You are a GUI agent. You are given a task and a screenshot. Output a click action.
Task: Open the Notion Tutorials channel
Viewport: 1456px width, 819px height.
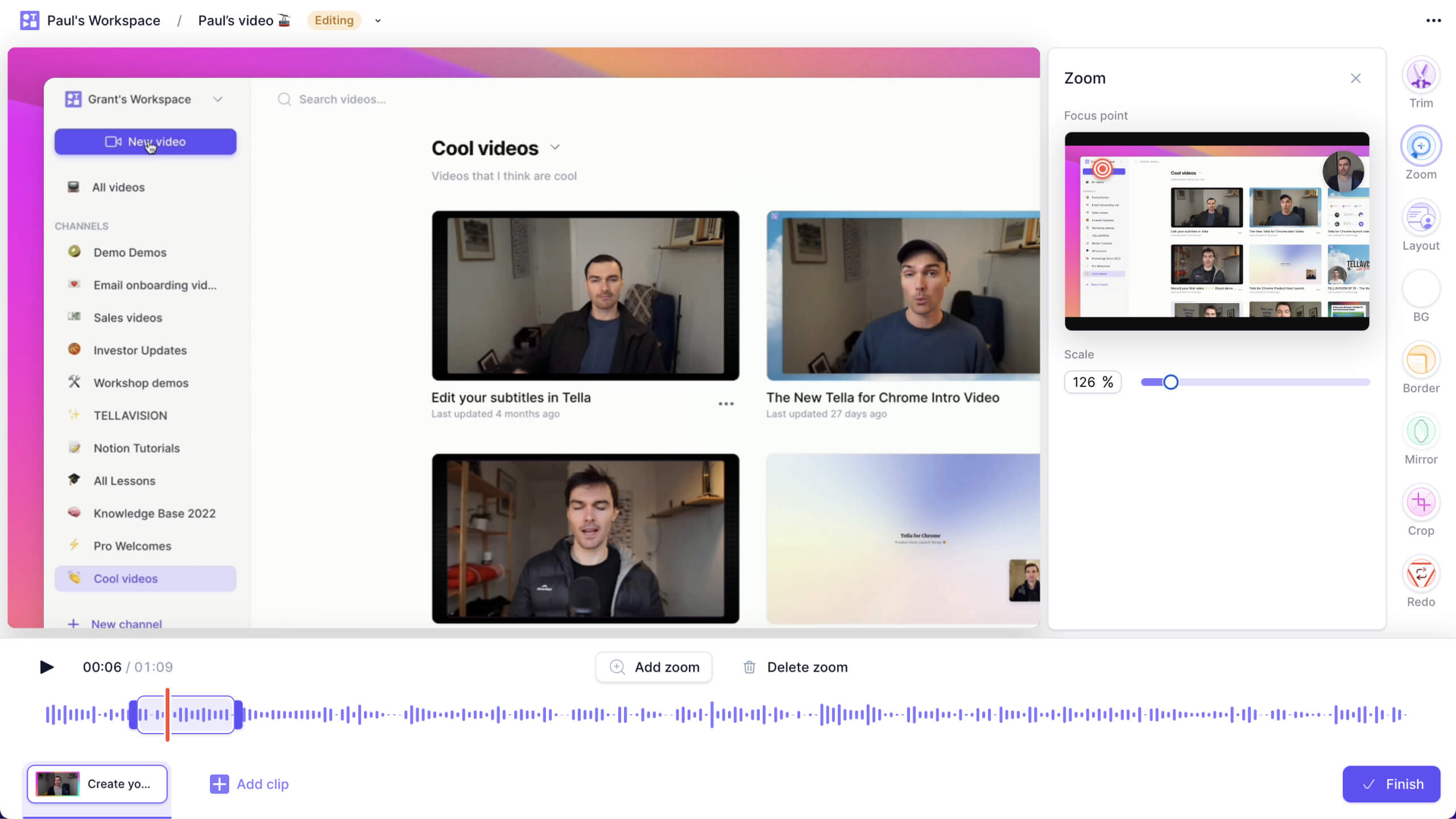[136, 448]
